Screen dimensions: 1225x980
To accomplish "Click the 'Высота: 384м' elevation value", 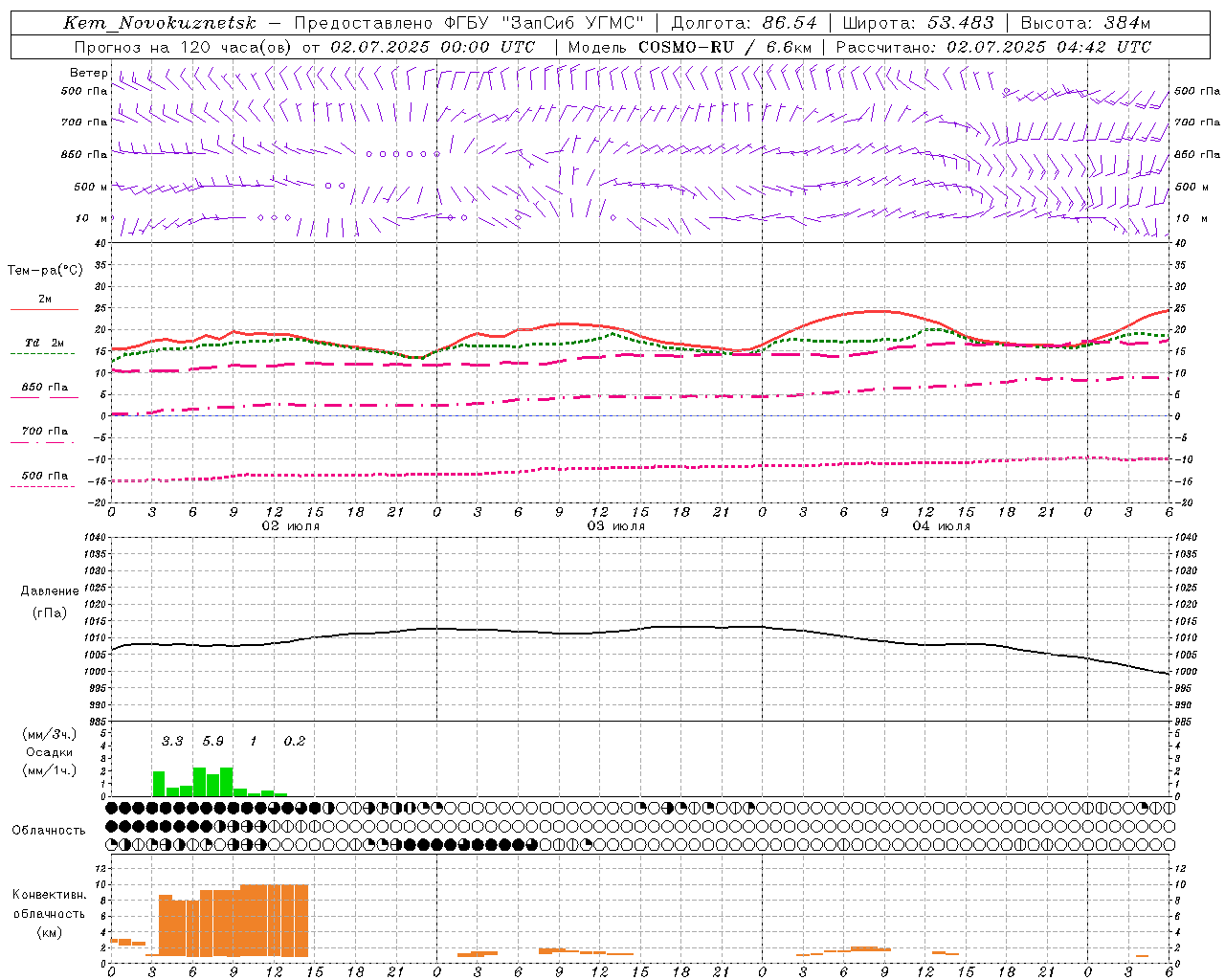I will 1085,23.
